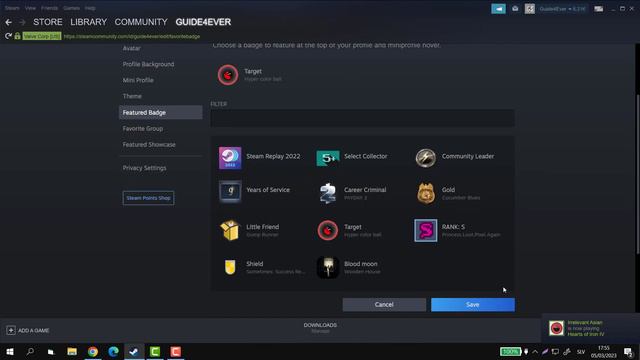
Task: Open the inbox envelope icon
Action: pos(515,9)
